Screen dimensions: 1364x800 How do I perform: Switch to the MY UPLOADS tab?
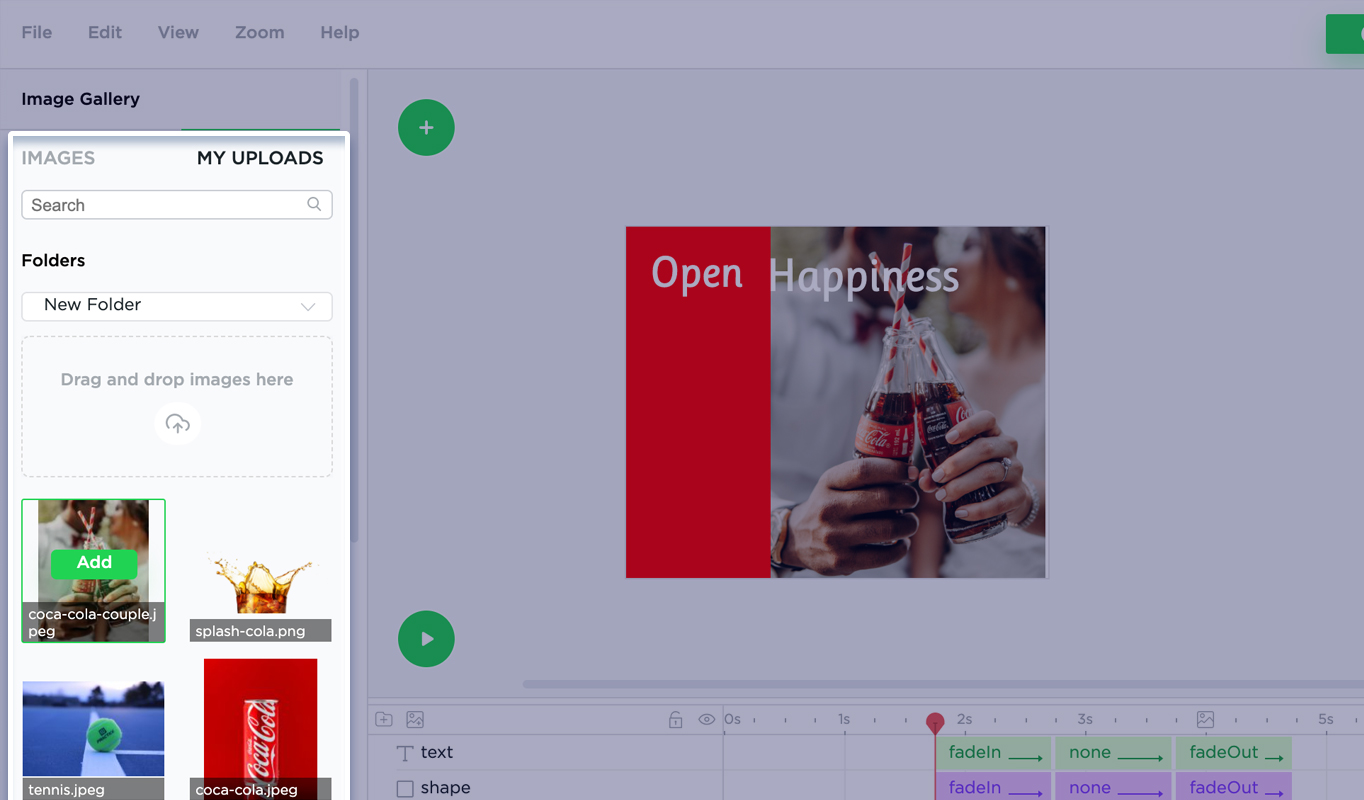(260, 158)
